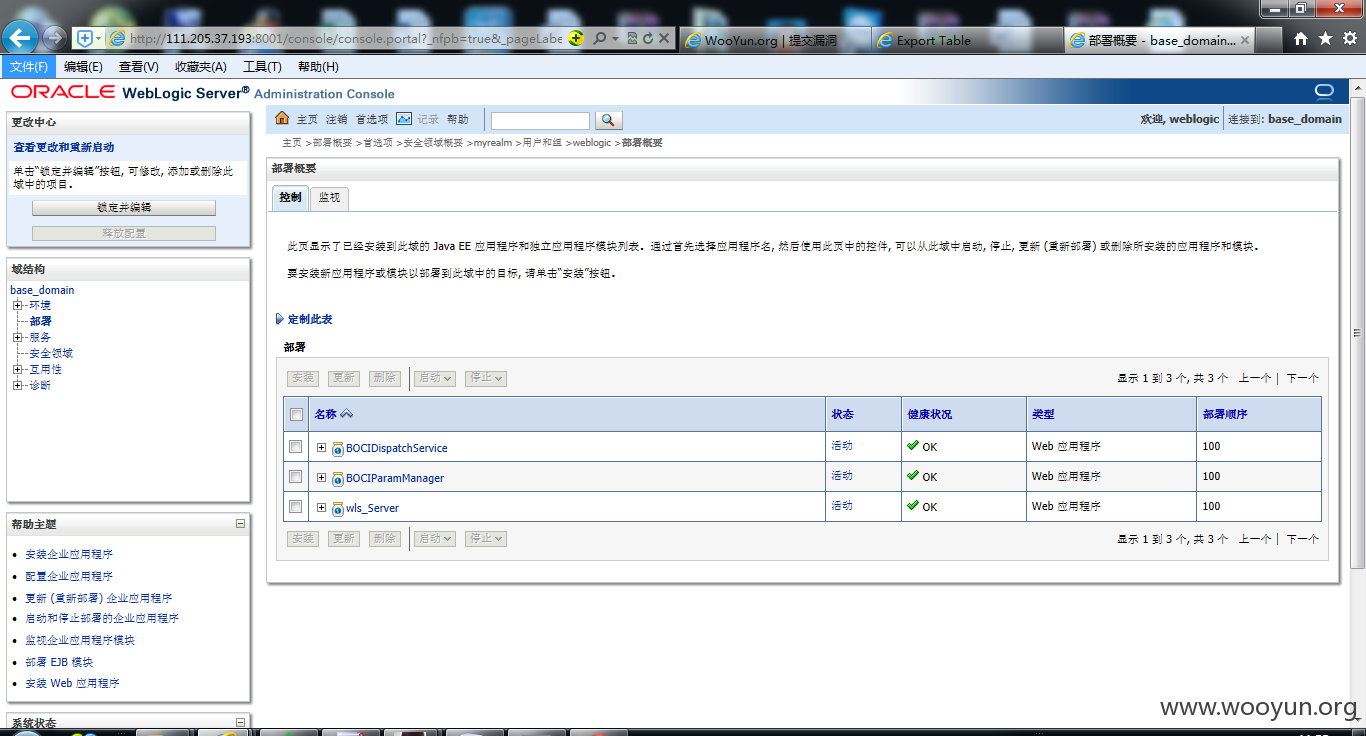Switch to the 监视 tab
This screenshot has width=1366, height=736.
329,198
